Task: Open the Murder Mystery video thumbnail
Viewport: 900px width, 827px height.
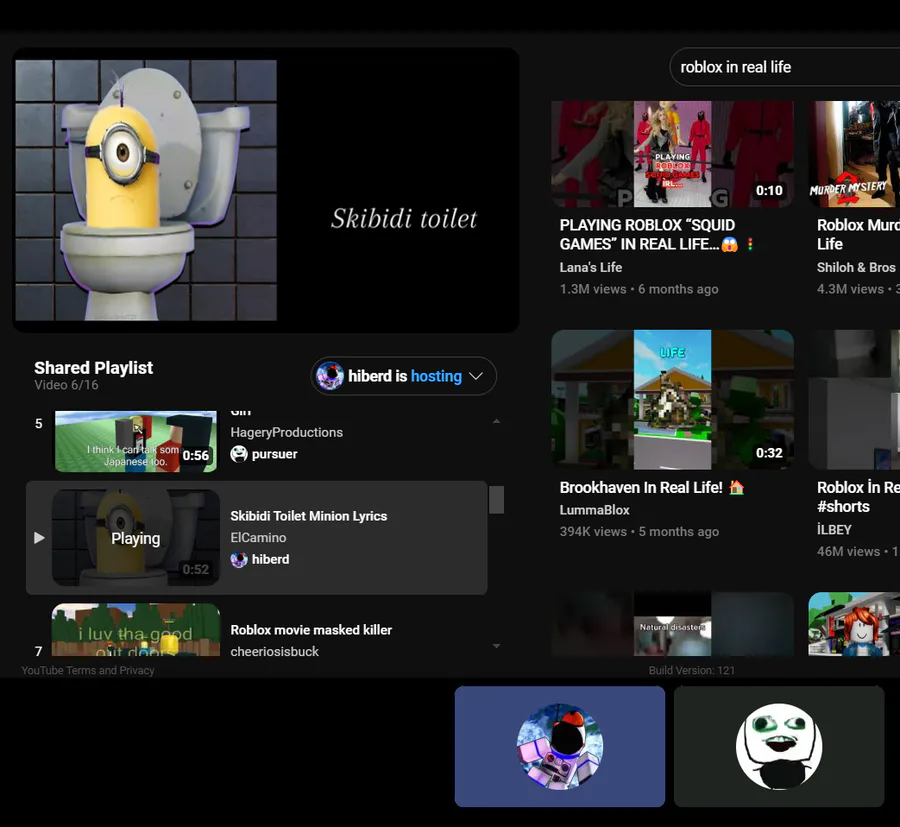Action: pos(854,154)
